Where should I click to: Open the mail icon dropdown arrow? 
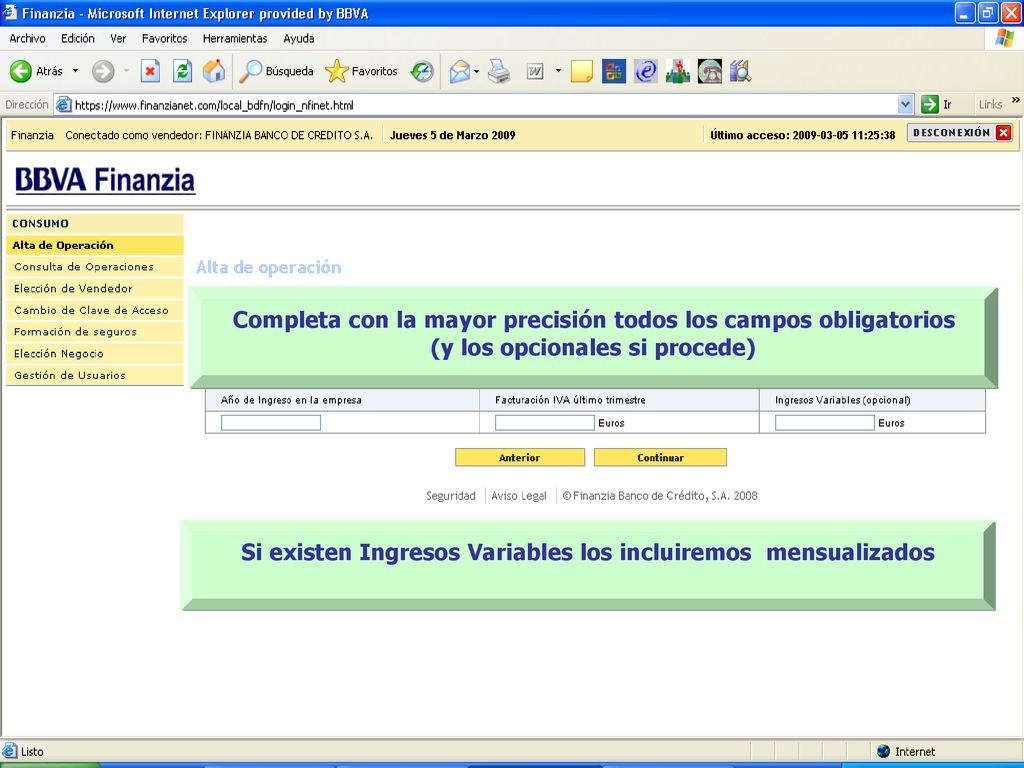click(x=477, y=71)
